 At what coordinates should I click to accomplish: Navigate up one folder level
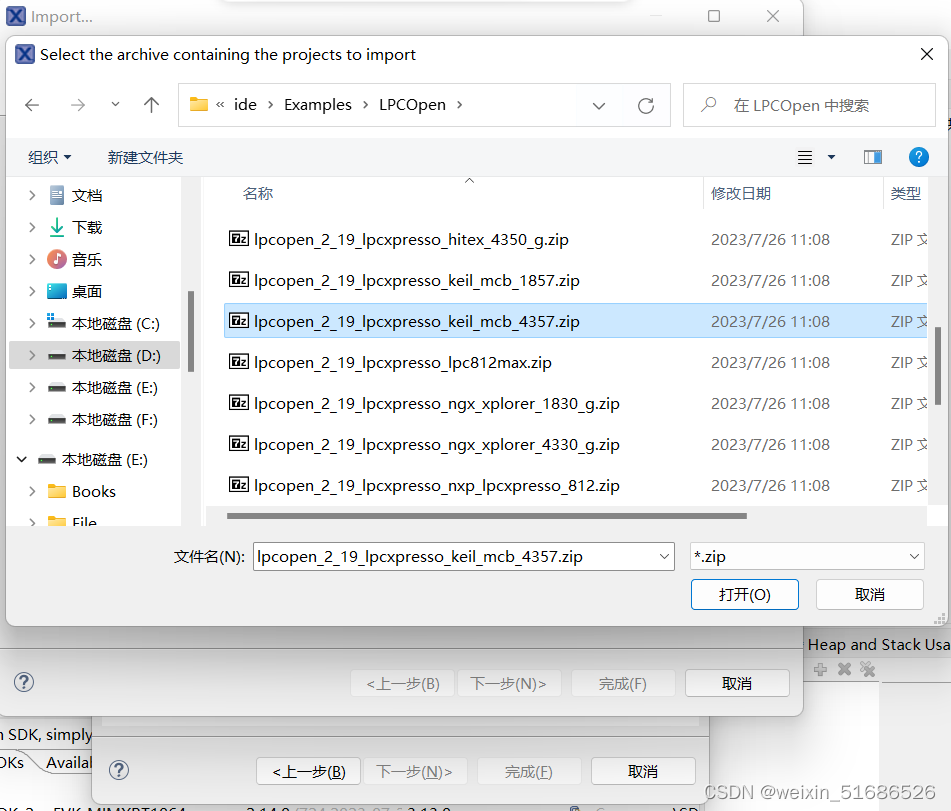pyautogui.click(x=152, y=104)
